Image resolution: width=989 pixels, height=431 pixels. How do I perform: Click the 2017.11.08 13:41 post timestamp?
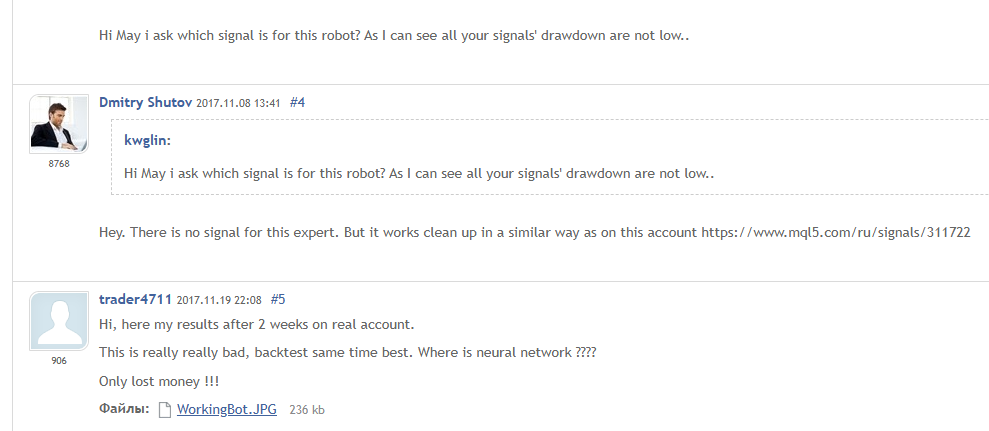(238, 103)
